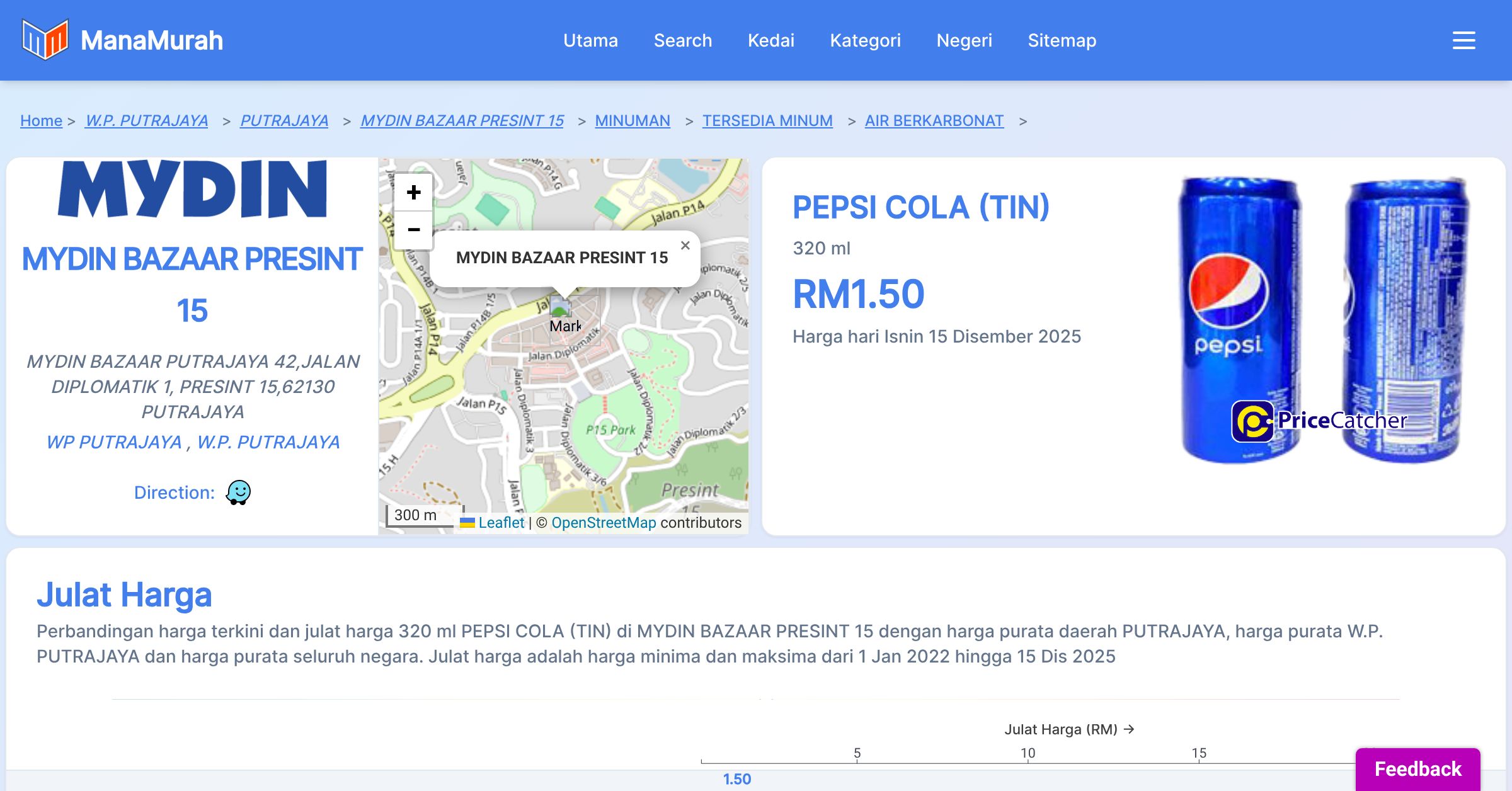Open the Kategori menu item

click(865, 40)
